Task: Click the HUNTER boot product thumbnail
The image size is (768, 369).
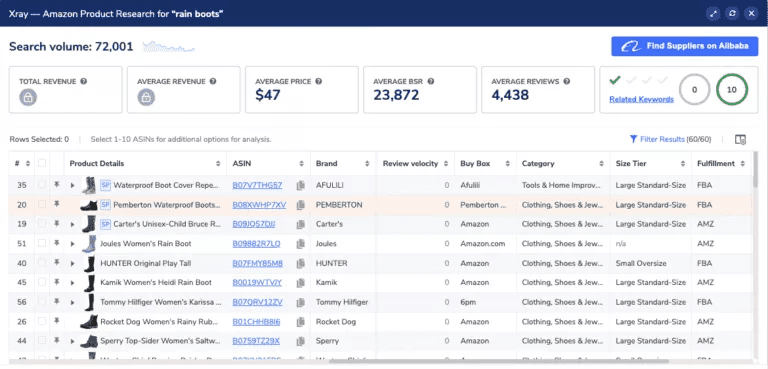Action: [x=89, y=264]
